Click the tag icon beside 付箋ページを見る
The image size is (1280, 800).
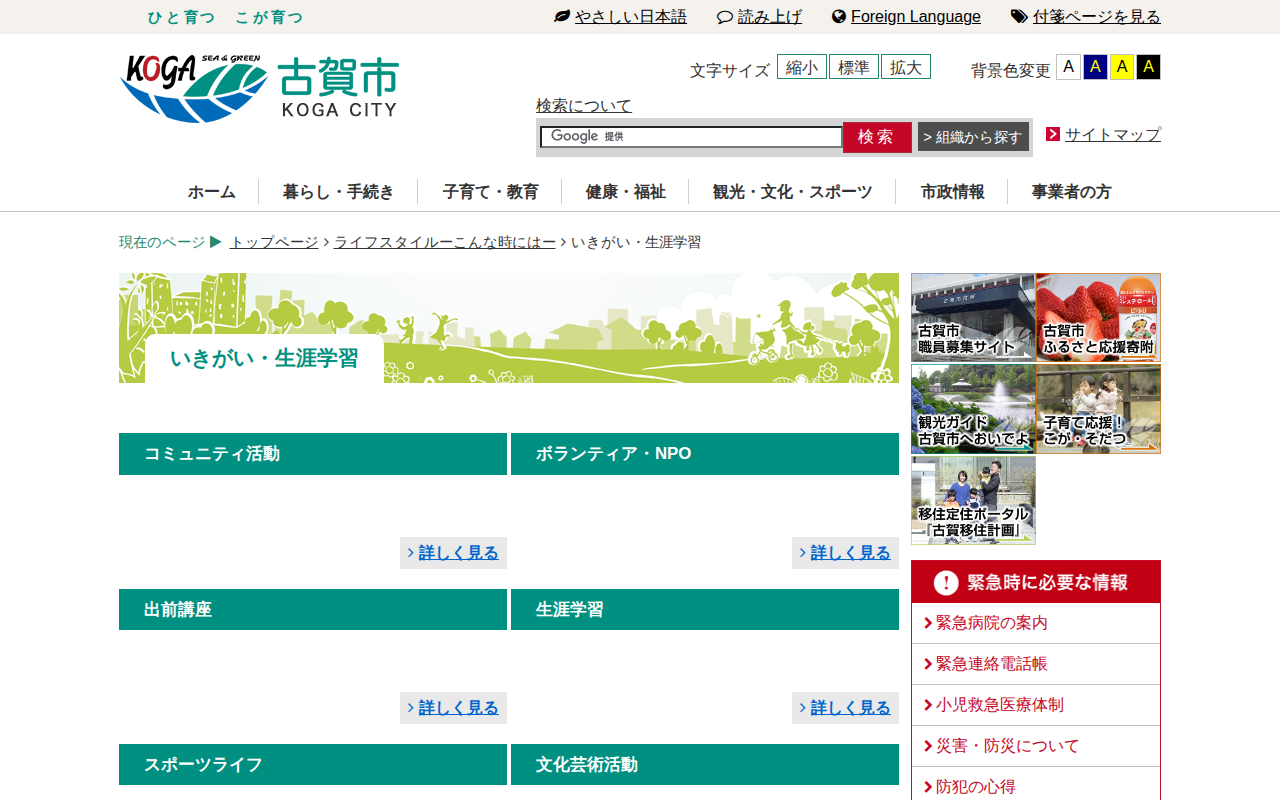click(x=1019, y=17)
